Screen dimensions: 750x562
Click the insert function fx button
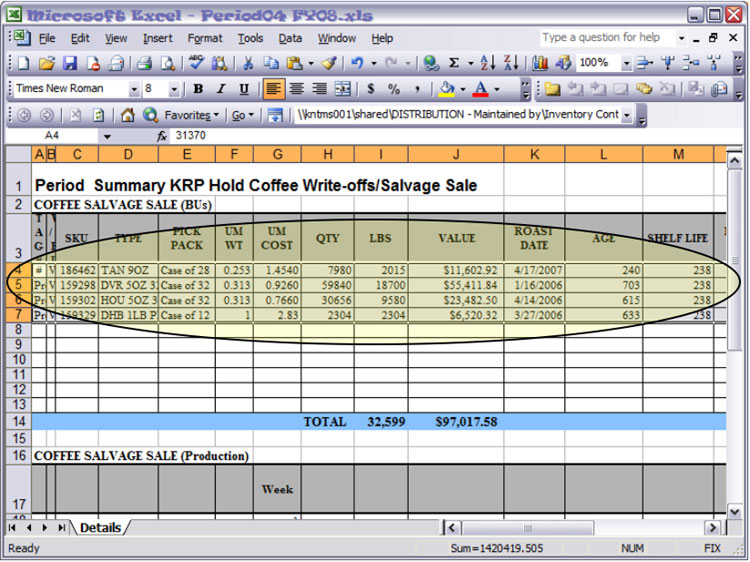click(x=162, y=136)
